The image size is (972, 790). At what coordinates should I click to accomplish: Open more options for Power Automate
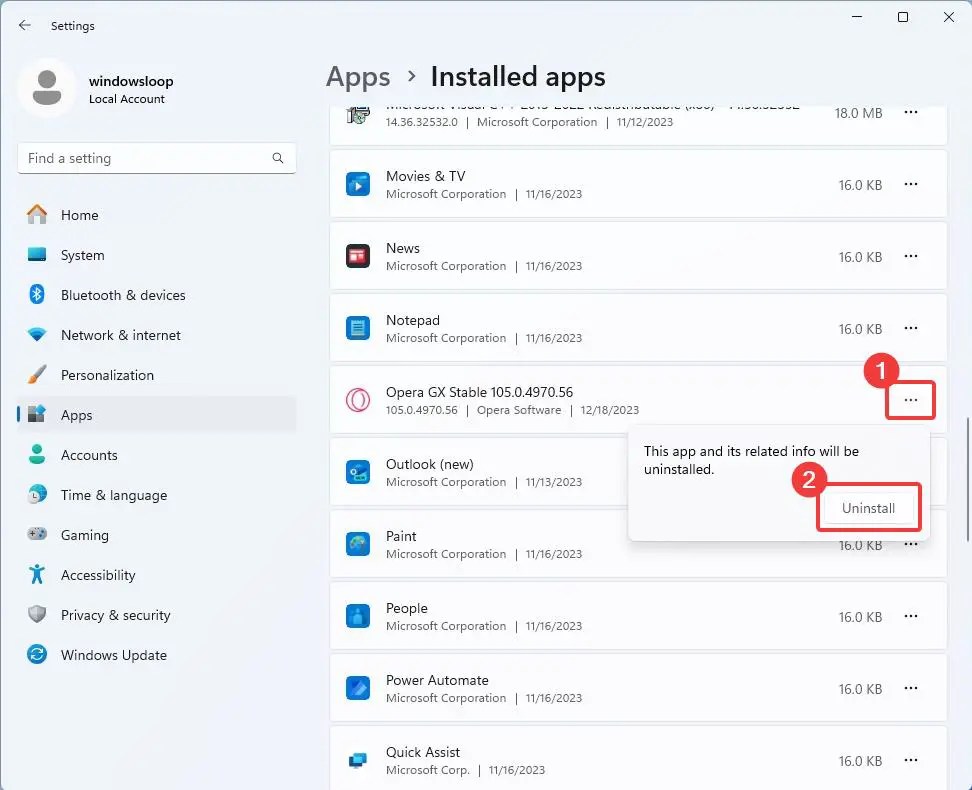click(x=911, y=688)
